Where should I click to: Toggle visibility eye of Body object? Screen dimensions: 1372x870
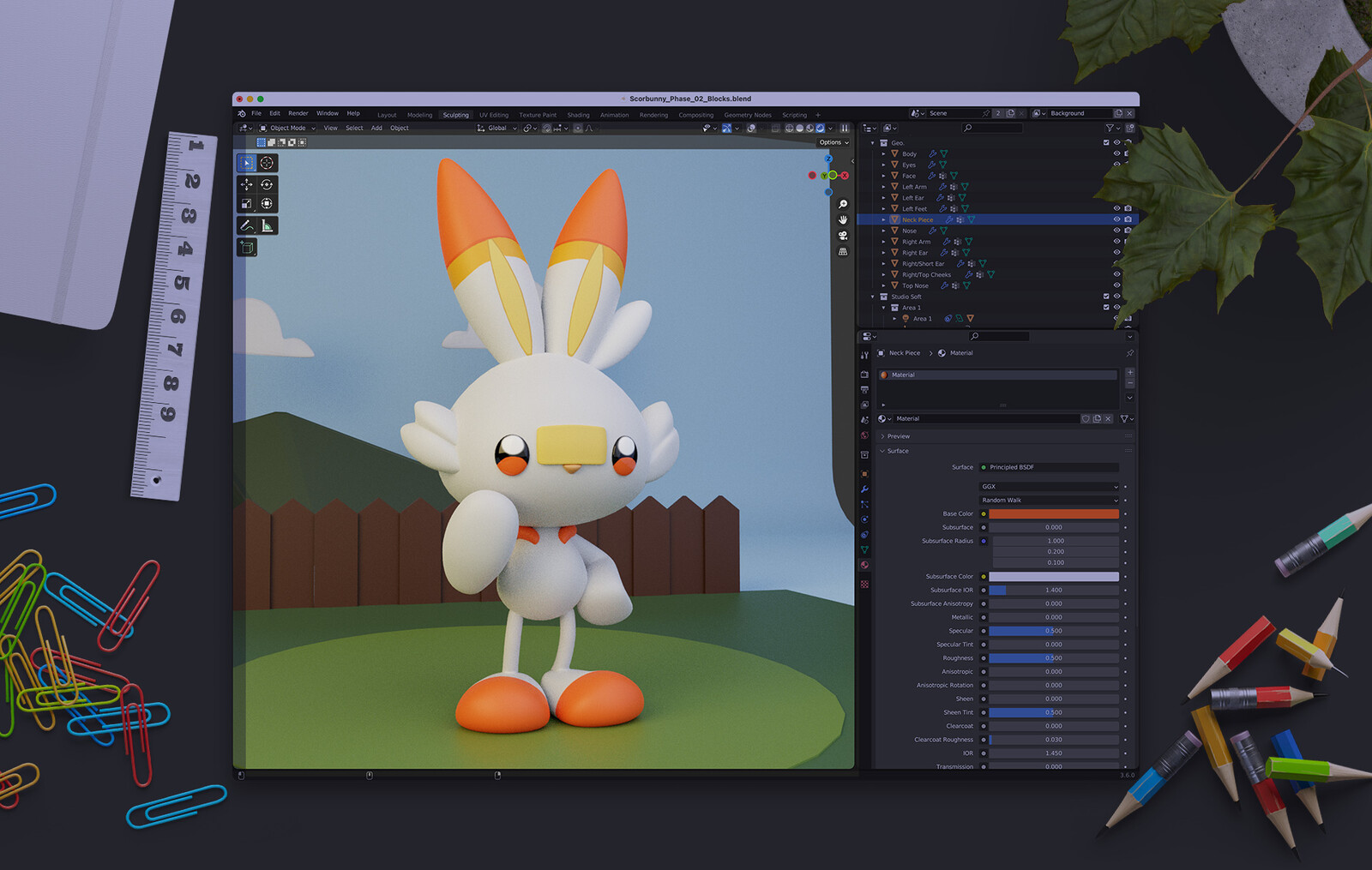1116,153
